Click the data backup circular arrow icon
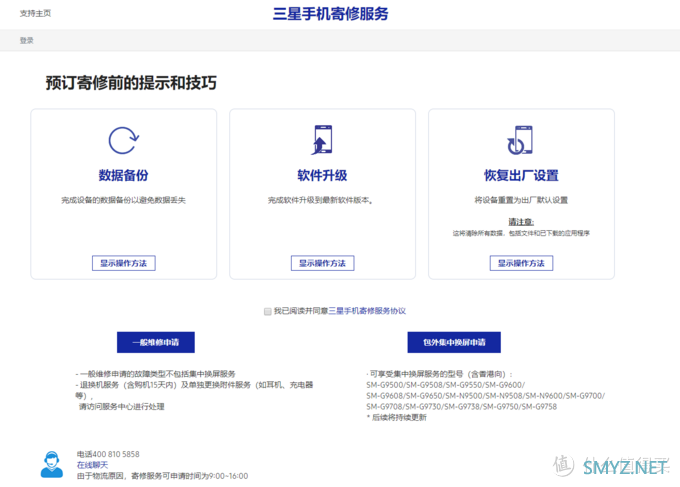The height and width of the screenshot is (487, 680). 124,140
